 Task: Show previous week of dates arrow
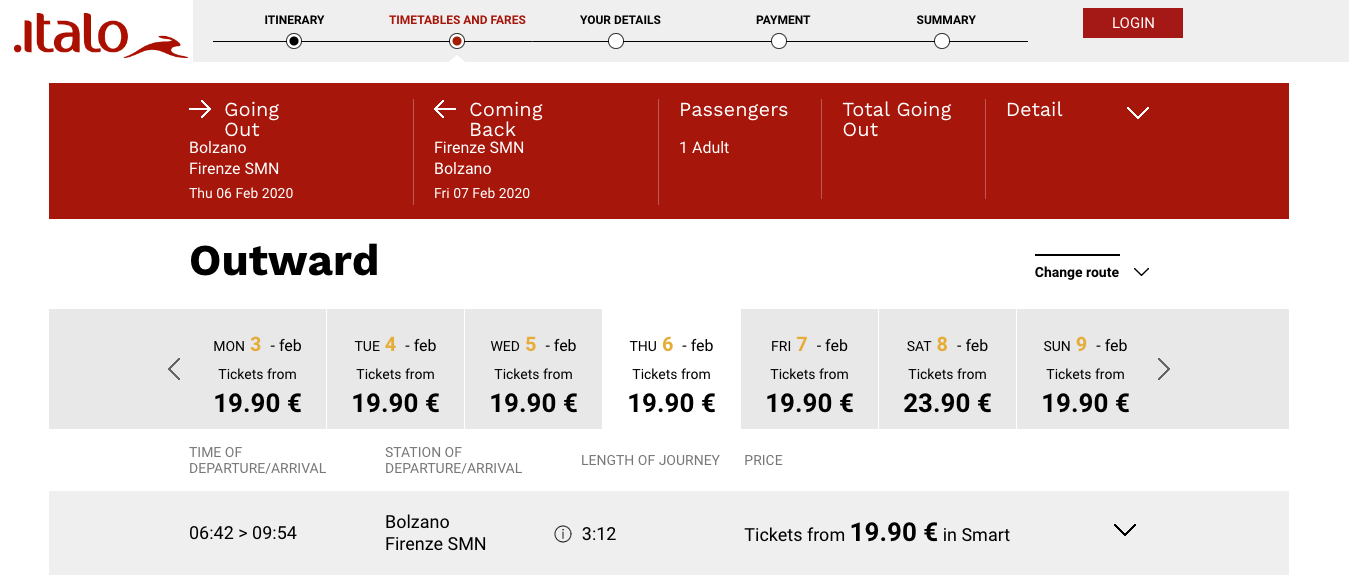(174, 369)
